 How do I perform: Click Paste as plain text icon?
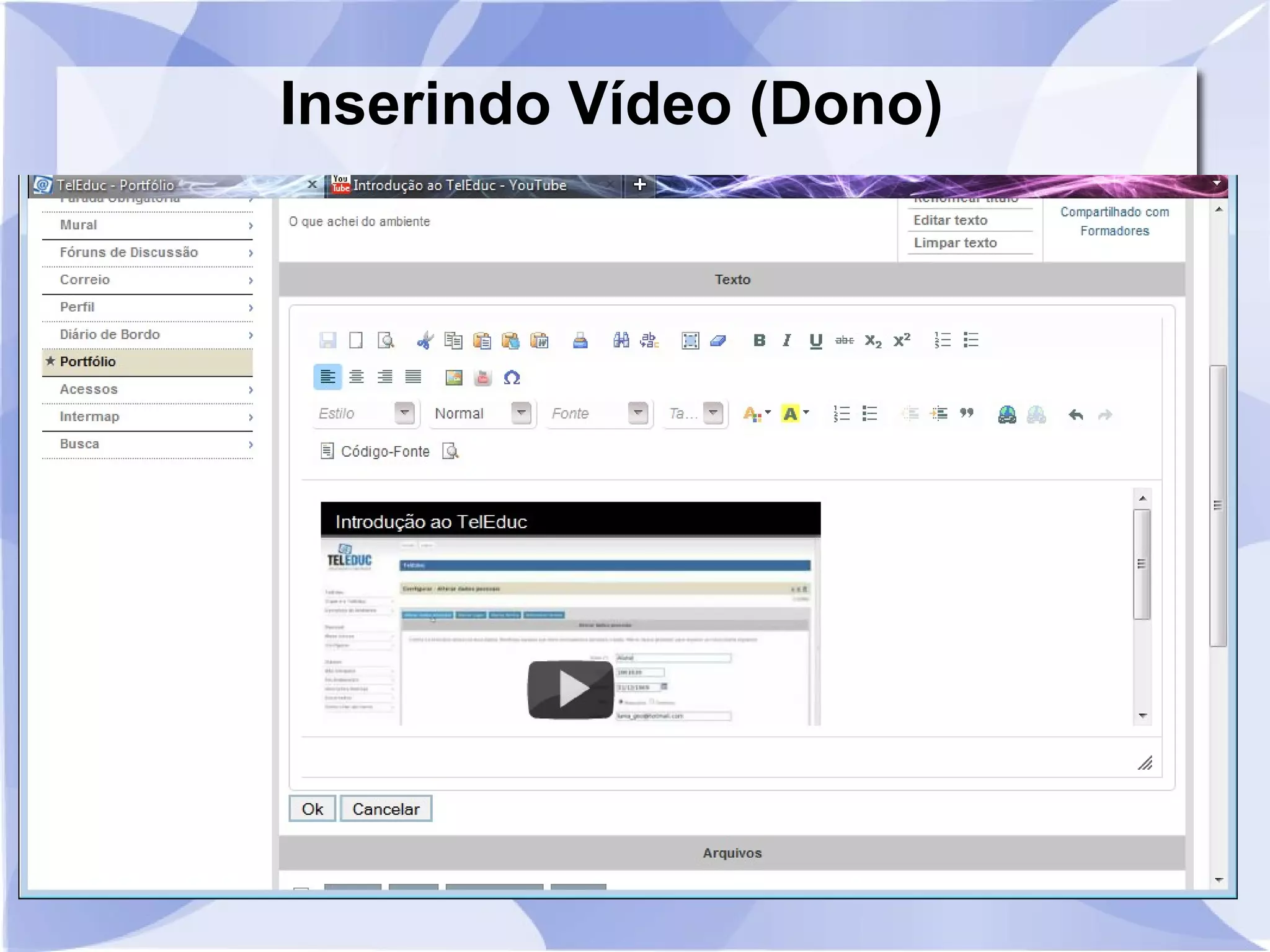(510, 340)
